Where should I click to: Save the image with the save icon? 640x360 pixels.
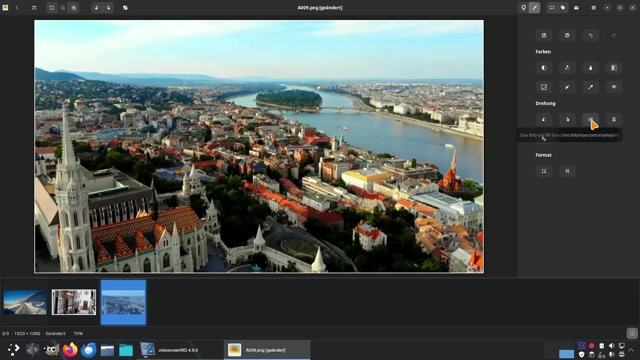[544, 36]
